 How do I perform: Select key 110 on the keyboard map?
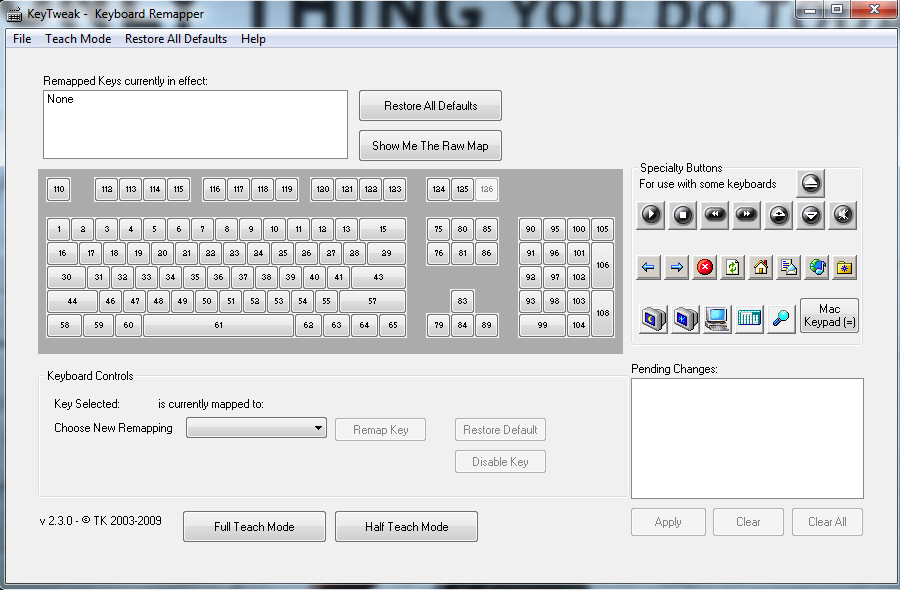pos(59,189)
